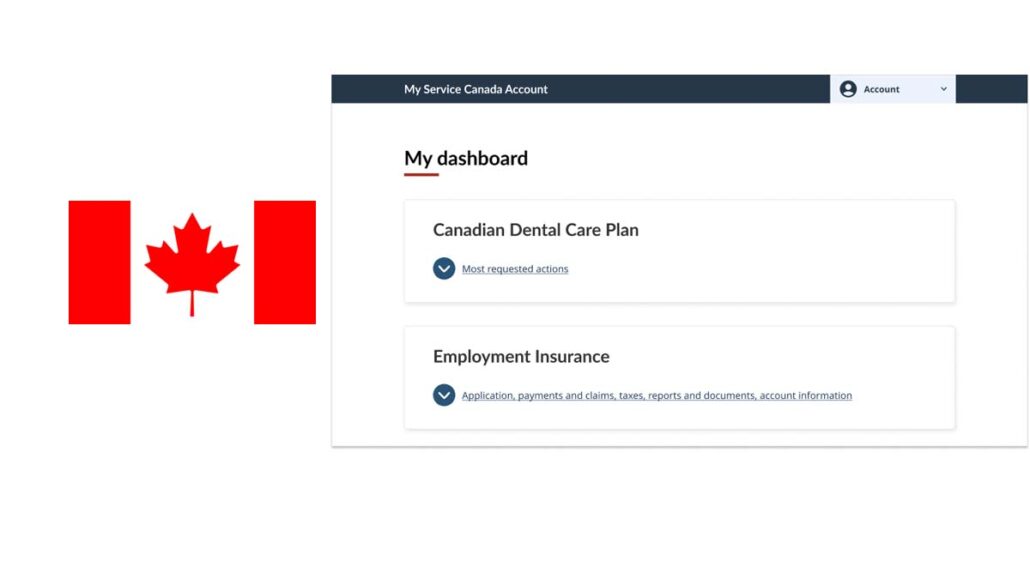Click the My dashboard heading

(465, 158)
